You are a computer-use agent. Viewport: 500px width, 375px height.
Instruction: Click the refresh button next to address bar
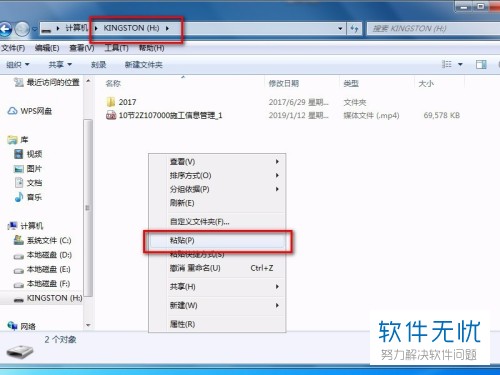tap(354, 29)
